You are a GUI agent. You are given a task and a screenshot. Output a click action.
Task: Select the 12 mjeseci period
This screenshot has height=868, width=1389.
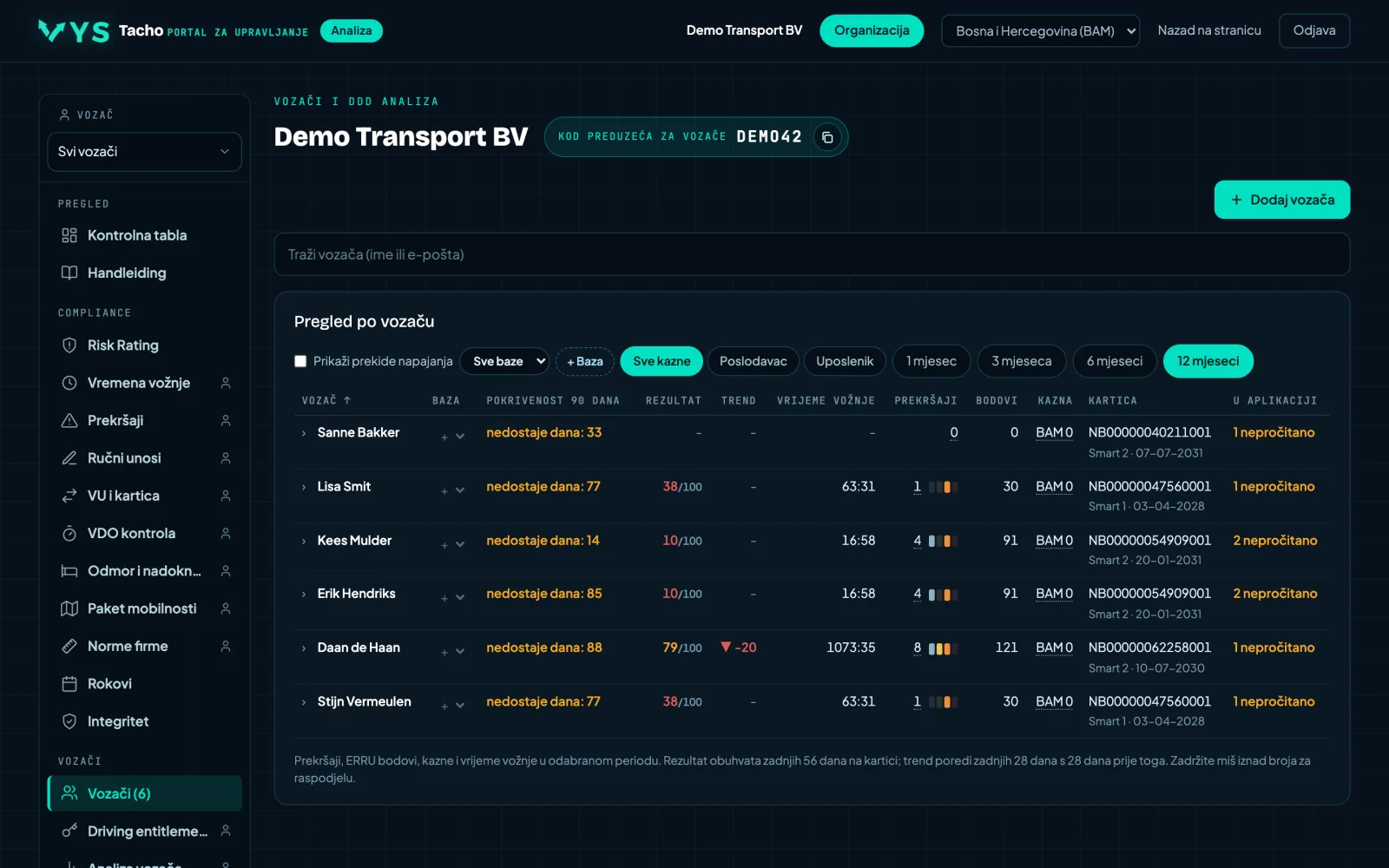(x=1208, y=361)
